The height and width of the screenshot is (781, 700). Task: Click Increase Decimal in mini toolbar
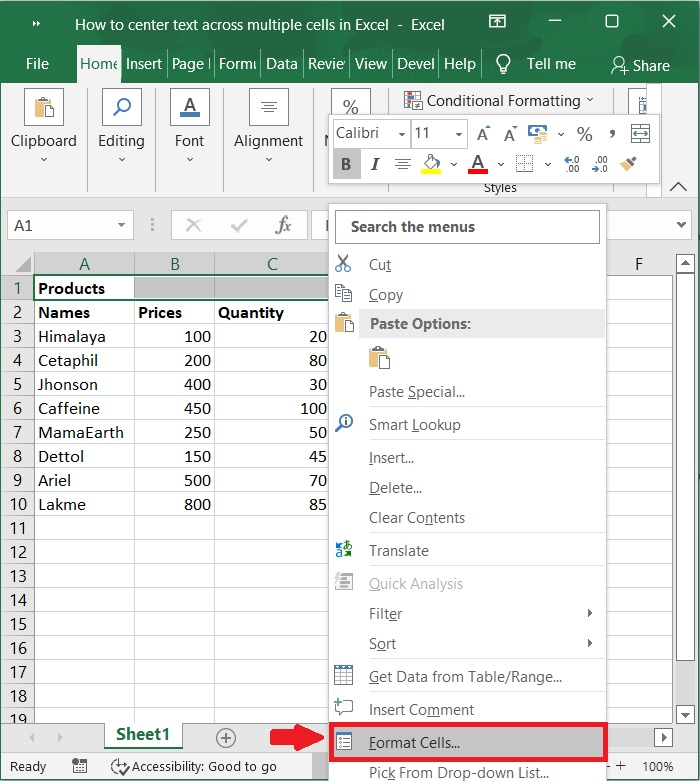coord(571,164)
